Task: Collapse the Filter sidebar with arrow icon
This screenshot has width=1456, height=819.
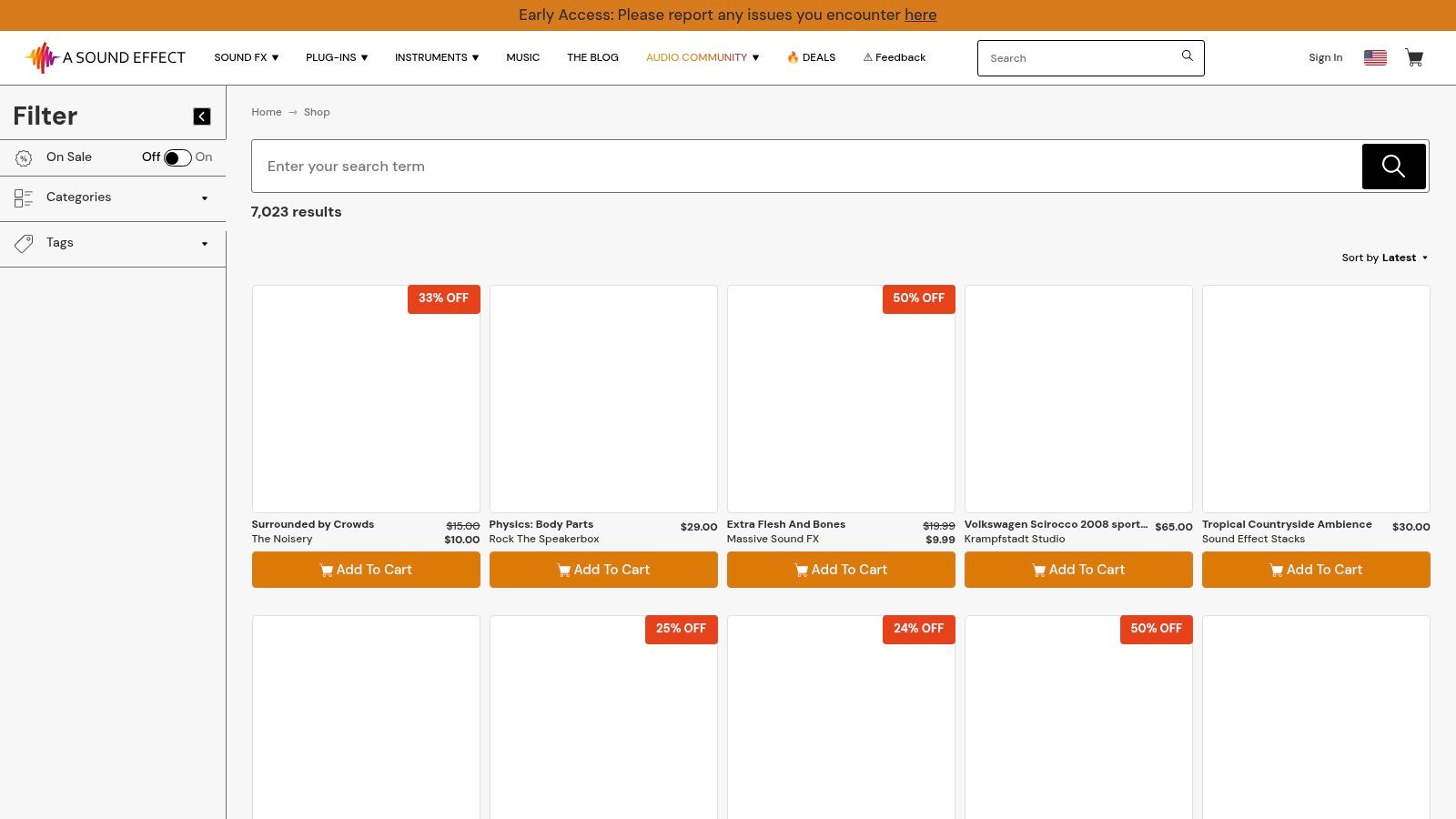Action: click(202, 116)
